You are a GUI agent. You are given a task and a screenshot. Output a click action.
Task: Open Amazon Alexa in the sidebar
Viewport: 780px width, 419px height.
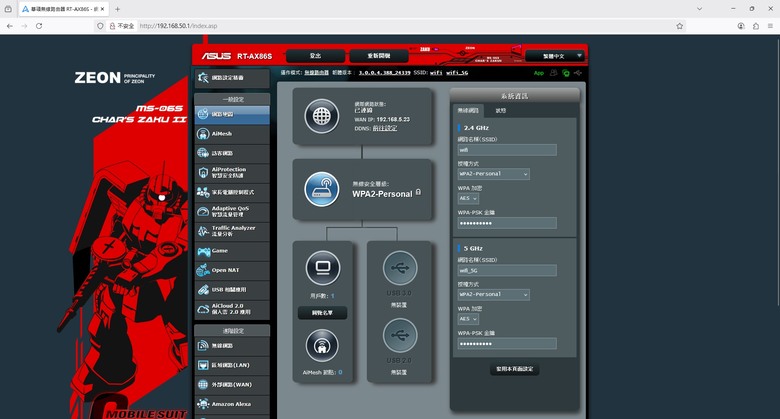[232, 404]
